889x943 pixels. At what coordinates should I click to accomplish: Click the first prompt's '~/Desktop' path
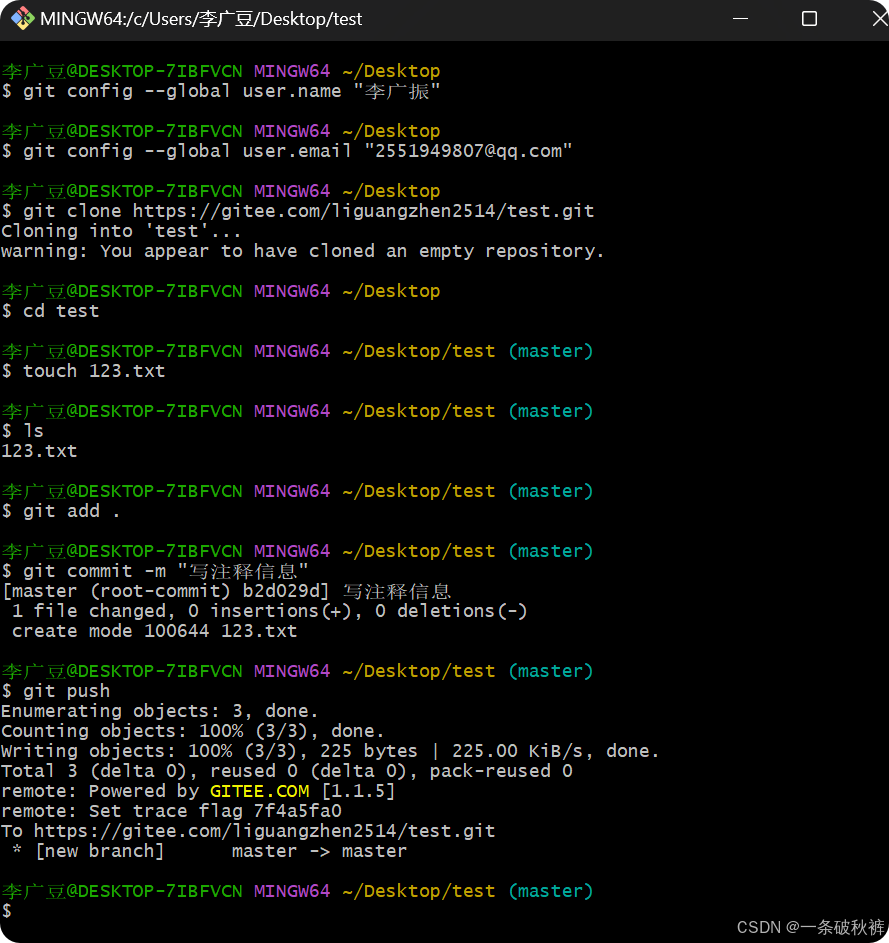click(391, 71)
